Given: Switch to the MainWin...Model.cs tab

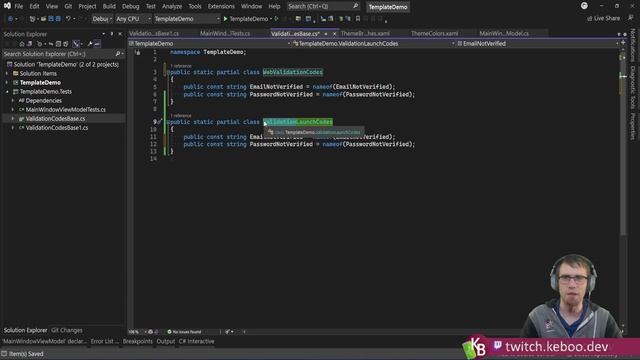Looking at the screenshot, I should [x=504, y=33].
